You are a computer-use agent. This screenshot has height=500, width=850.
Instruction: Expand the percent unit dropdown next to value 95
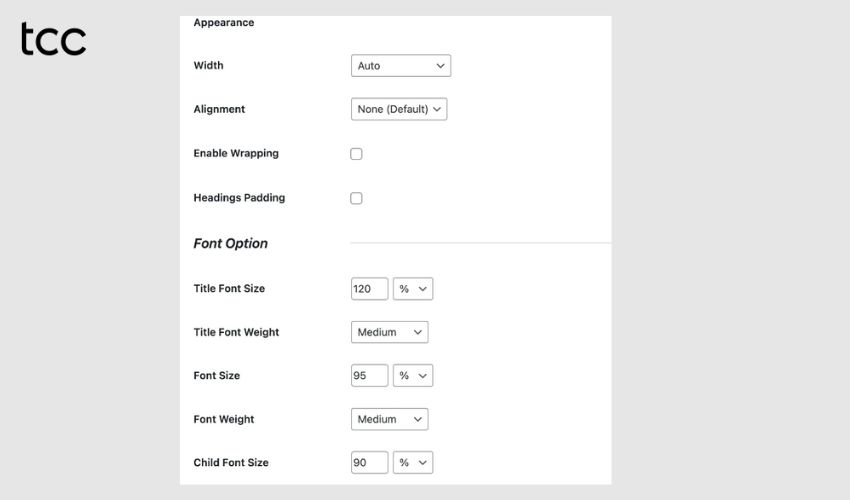[413, 376]
